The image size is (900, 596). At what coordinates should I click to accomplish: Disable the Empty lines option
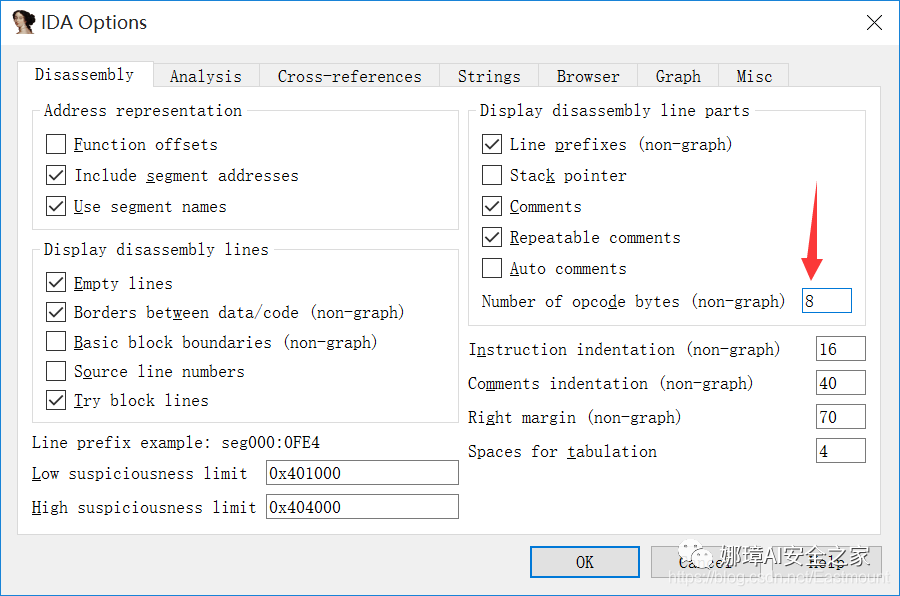click(x=56, y=283)
